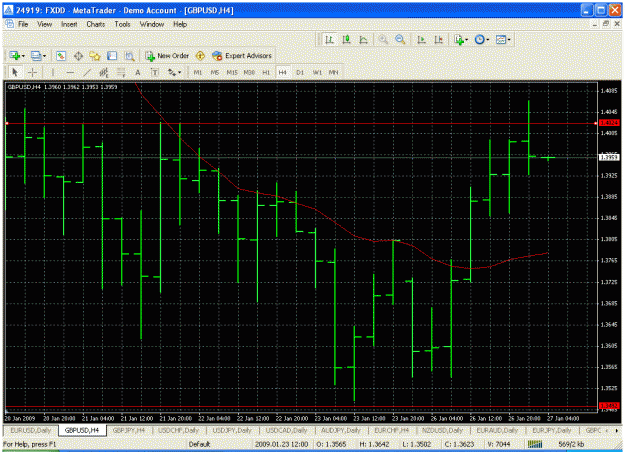Switch to the GBPJPY,H4 chart tab

[x=129, y=430]
